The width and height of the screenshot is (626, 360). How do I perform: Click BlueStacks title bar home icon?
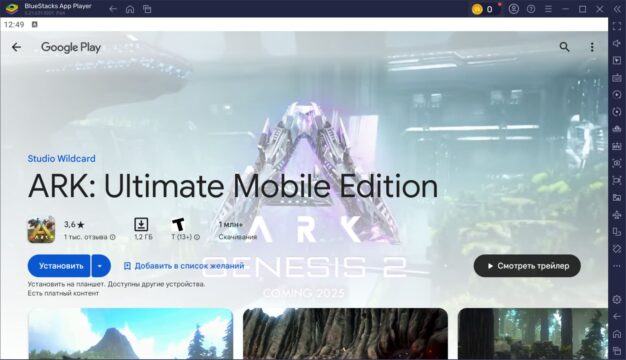coord(130,9)
